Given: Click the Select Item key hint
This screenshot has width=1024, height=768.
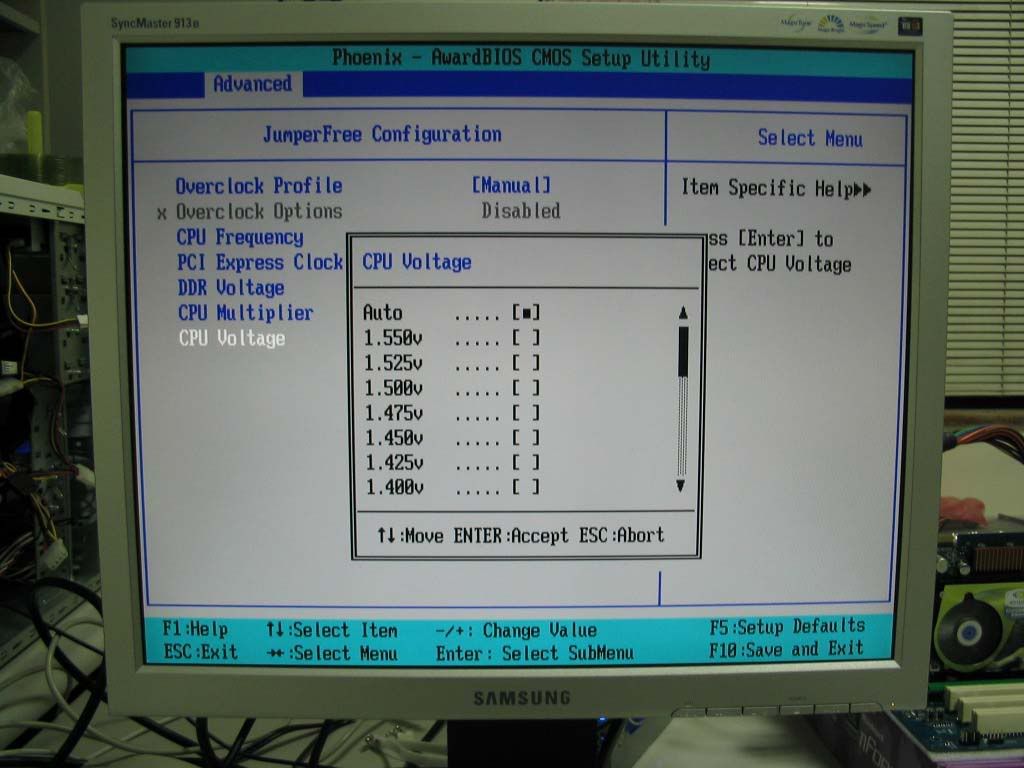Looking at the screenshot, I should coord(332,630).
